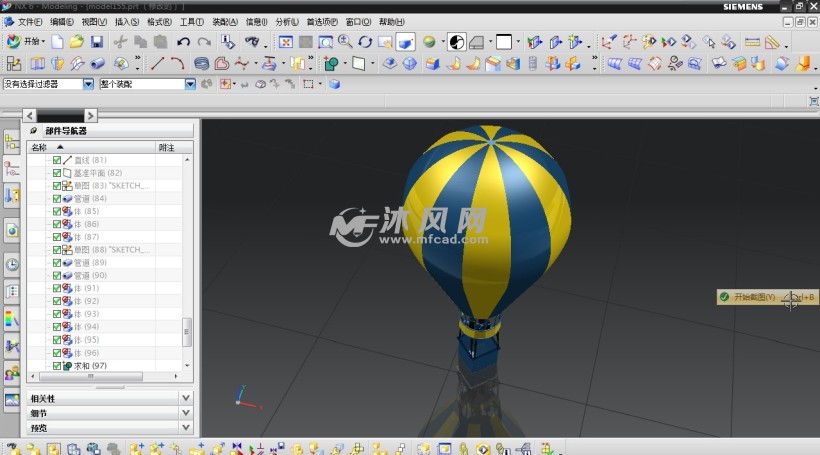Click the 名称 column header

[45, 147]
